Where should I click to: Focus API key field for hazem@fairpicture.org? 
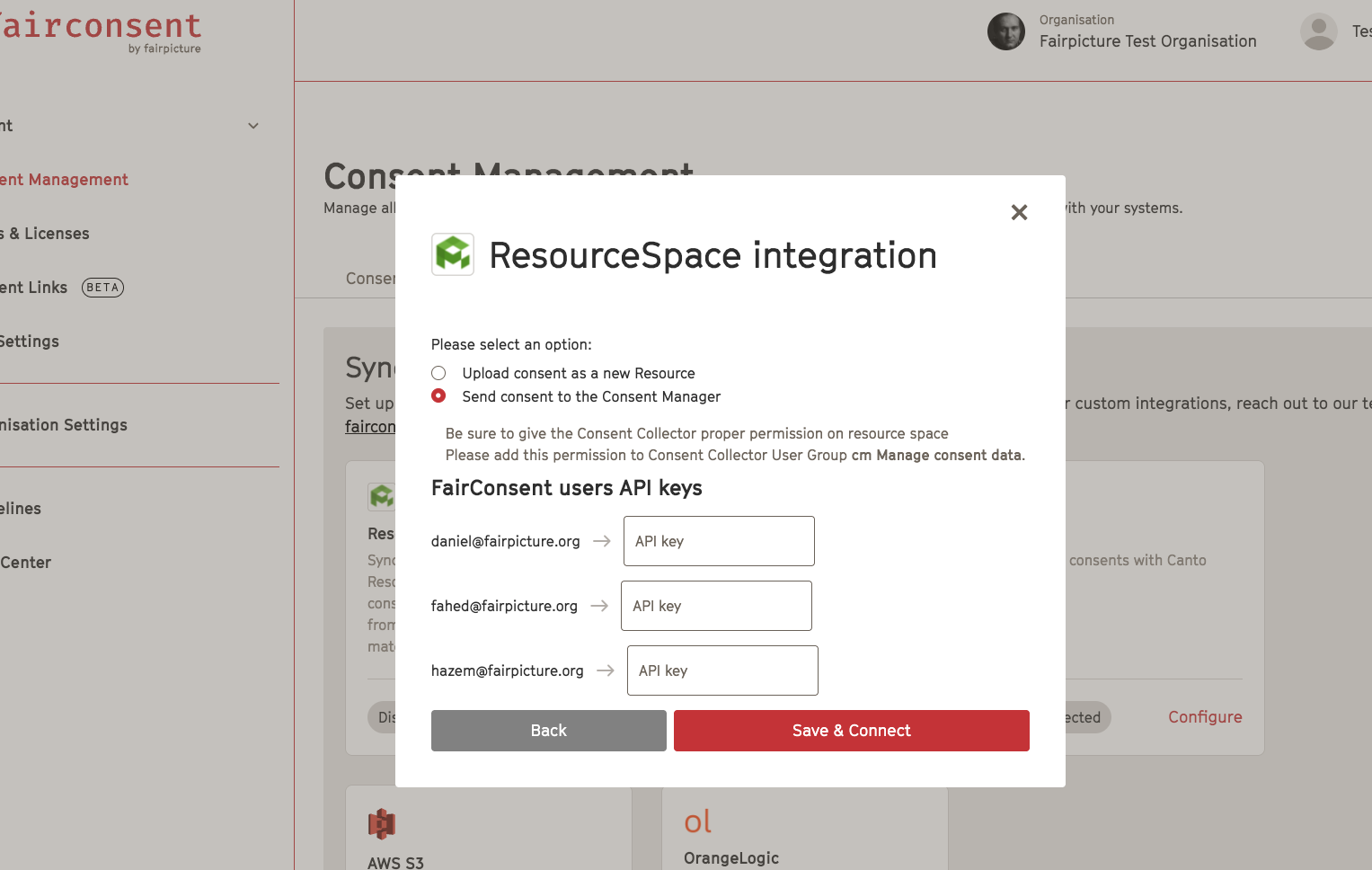722,670
